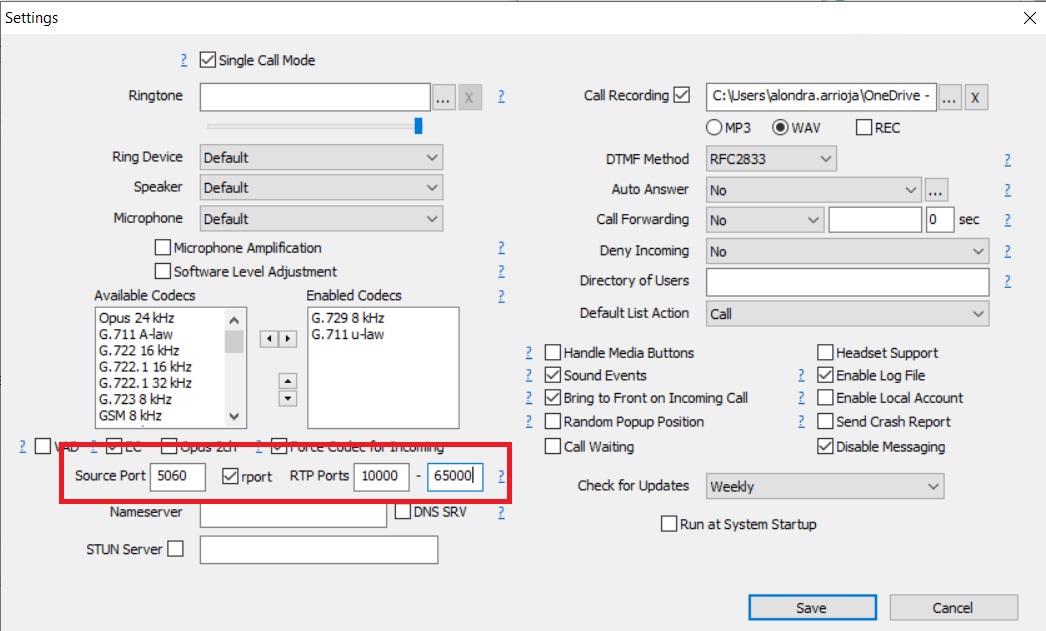Screen dimensions: 1046x631
Task: Select MP3 recording format radio button
Action: (x=714, y=128)
